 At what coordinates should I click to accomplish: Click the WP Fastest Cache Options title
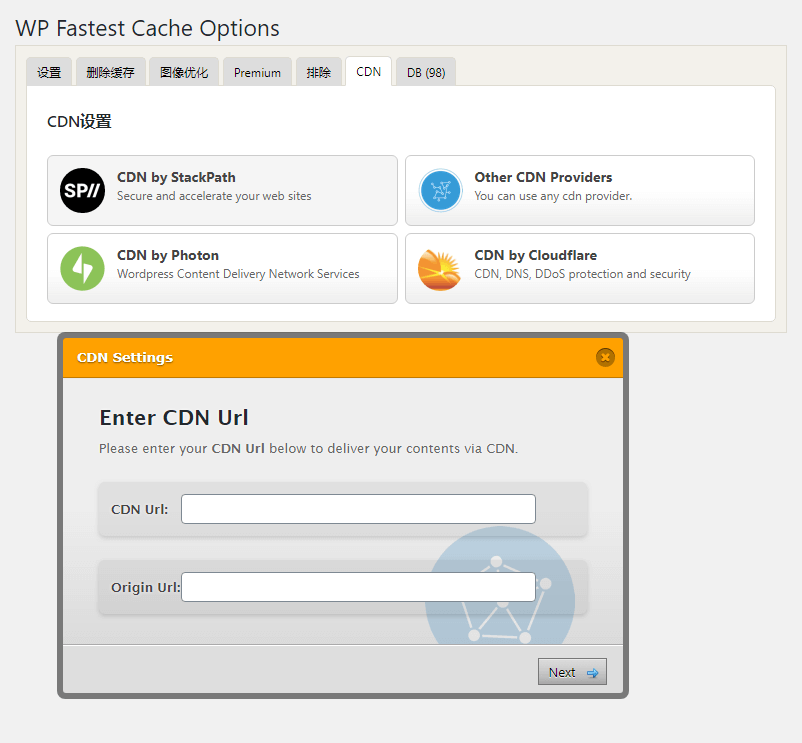pyautogui.click(x=147, y=28)
